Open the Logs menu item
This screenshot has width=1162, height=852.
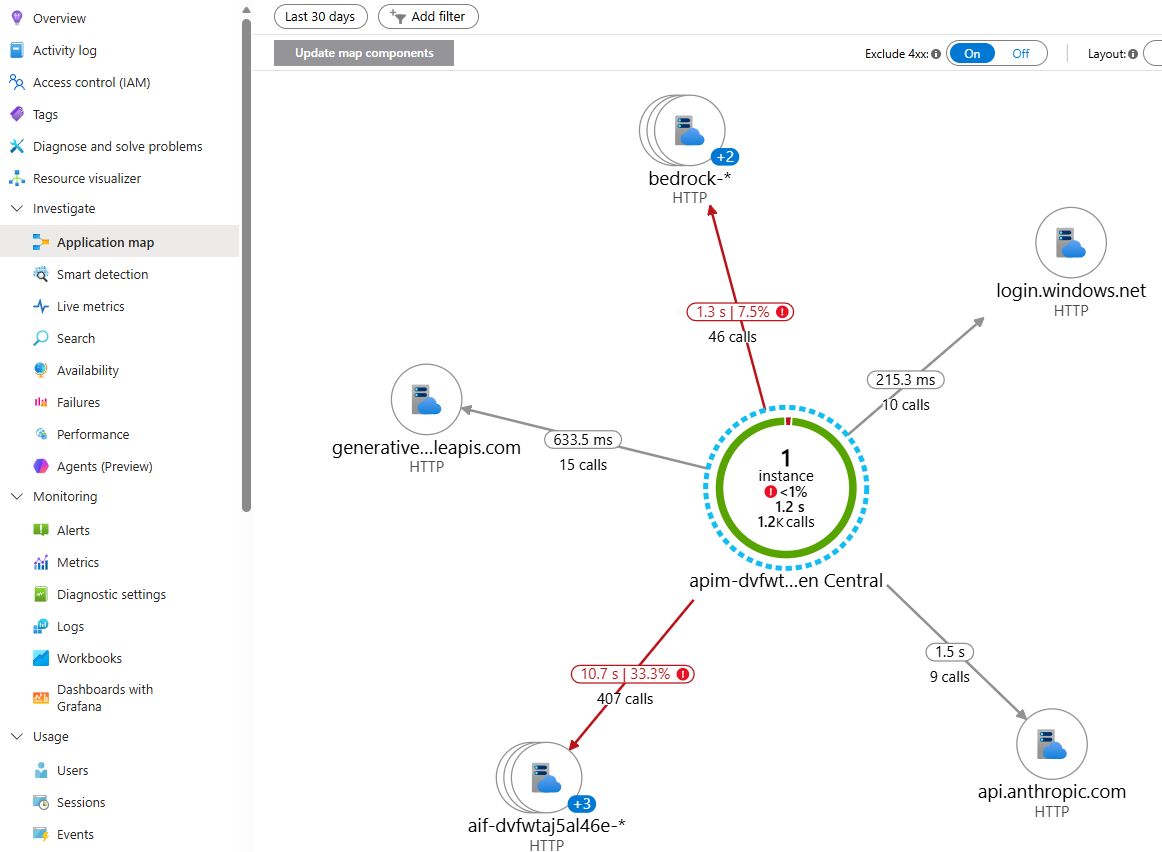click(120, 626)
